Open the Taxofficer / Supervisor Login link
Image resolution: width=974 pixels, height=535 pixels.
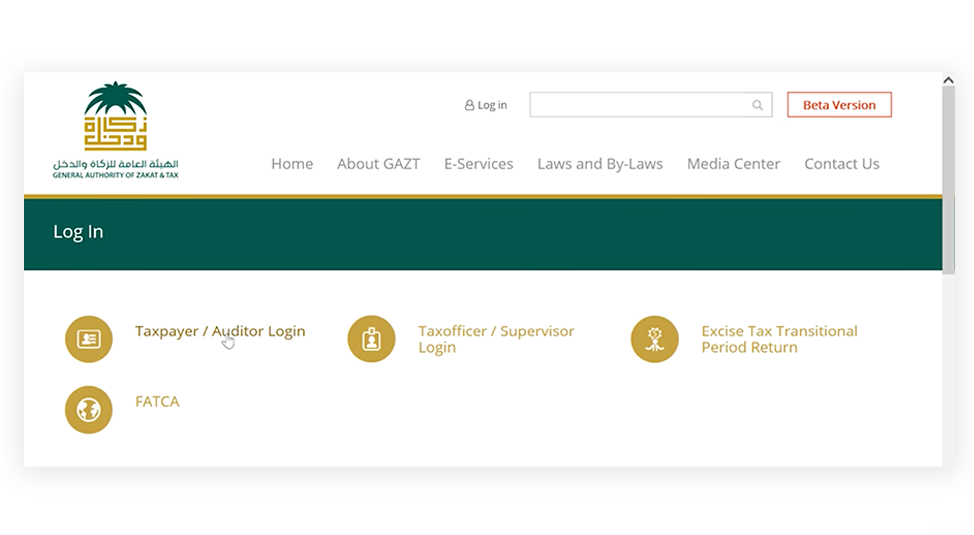496,339
